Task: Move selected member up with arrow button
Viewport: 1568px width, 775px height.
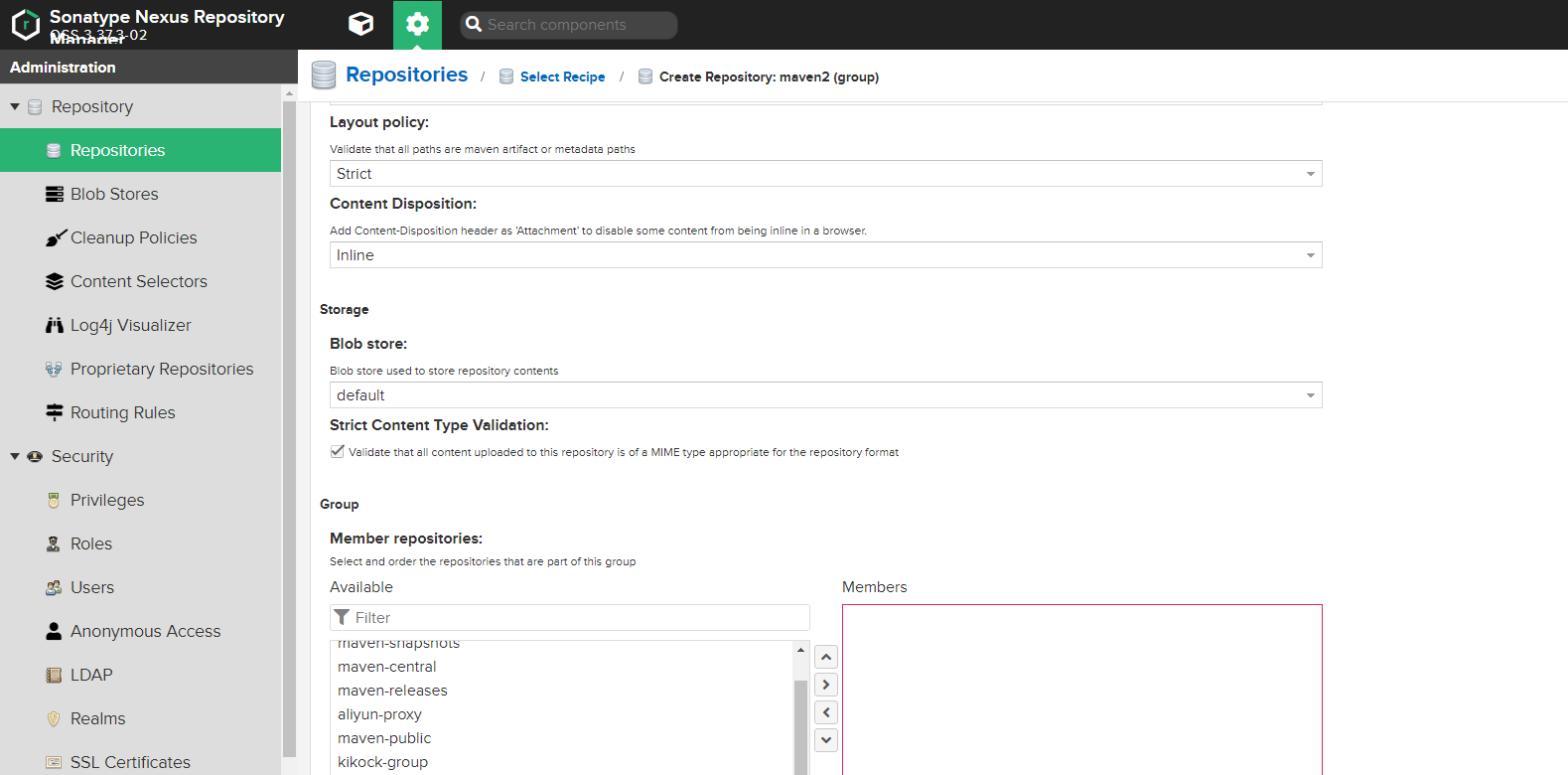Action: tap(826, 657)
